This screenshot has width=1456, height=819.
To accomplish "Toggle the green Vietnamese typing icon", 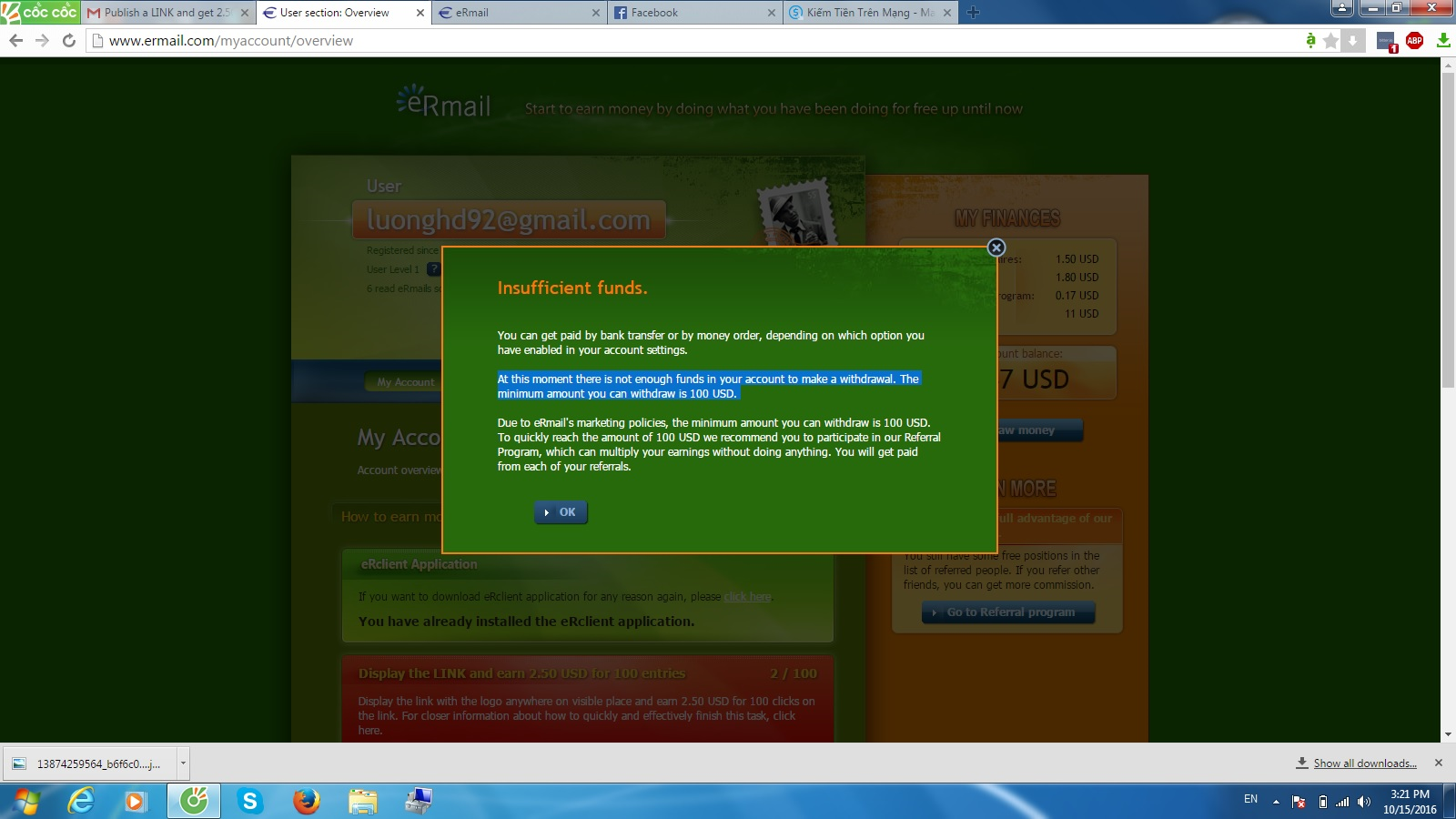I will pos(1310,40).
